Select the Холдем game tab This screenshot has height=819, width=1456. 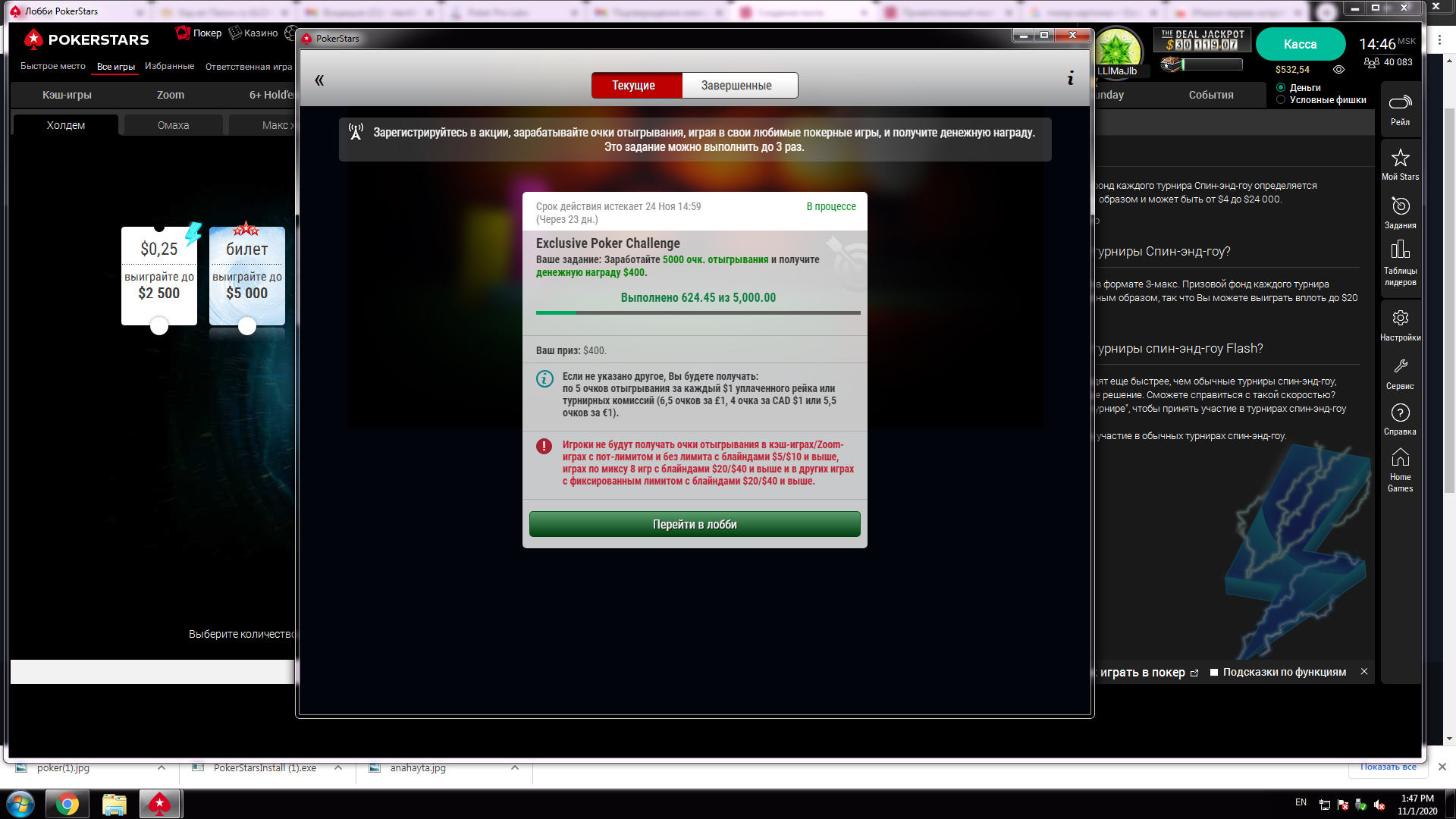(66, 125)
